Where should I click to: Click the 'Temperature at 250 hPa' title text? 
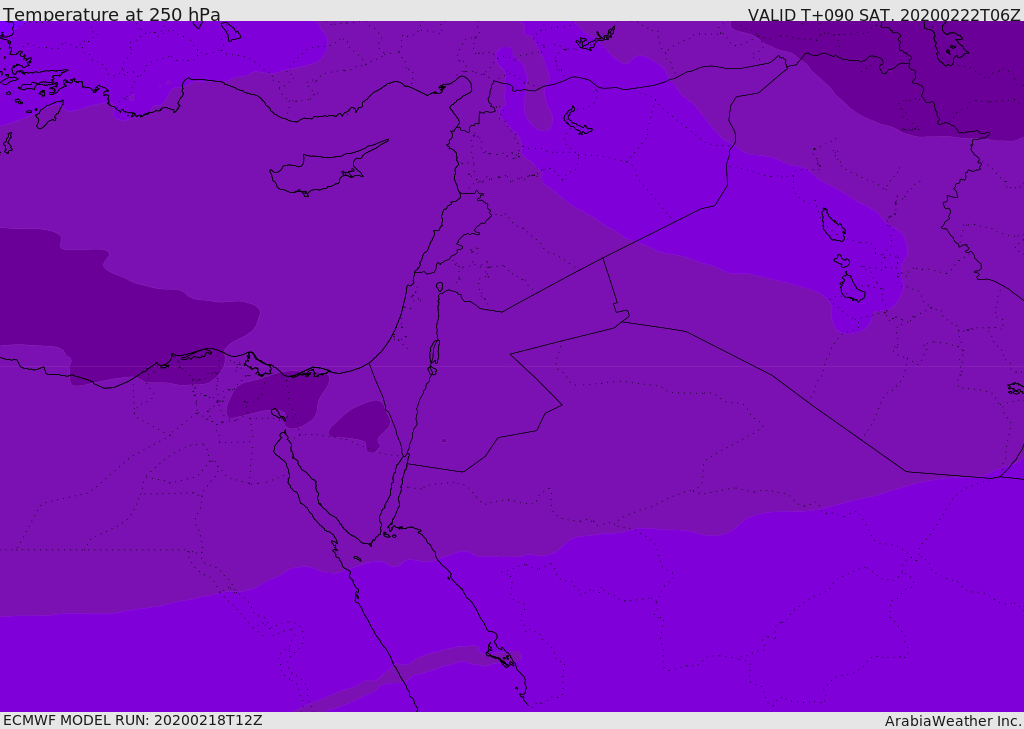tap(112, 14)
